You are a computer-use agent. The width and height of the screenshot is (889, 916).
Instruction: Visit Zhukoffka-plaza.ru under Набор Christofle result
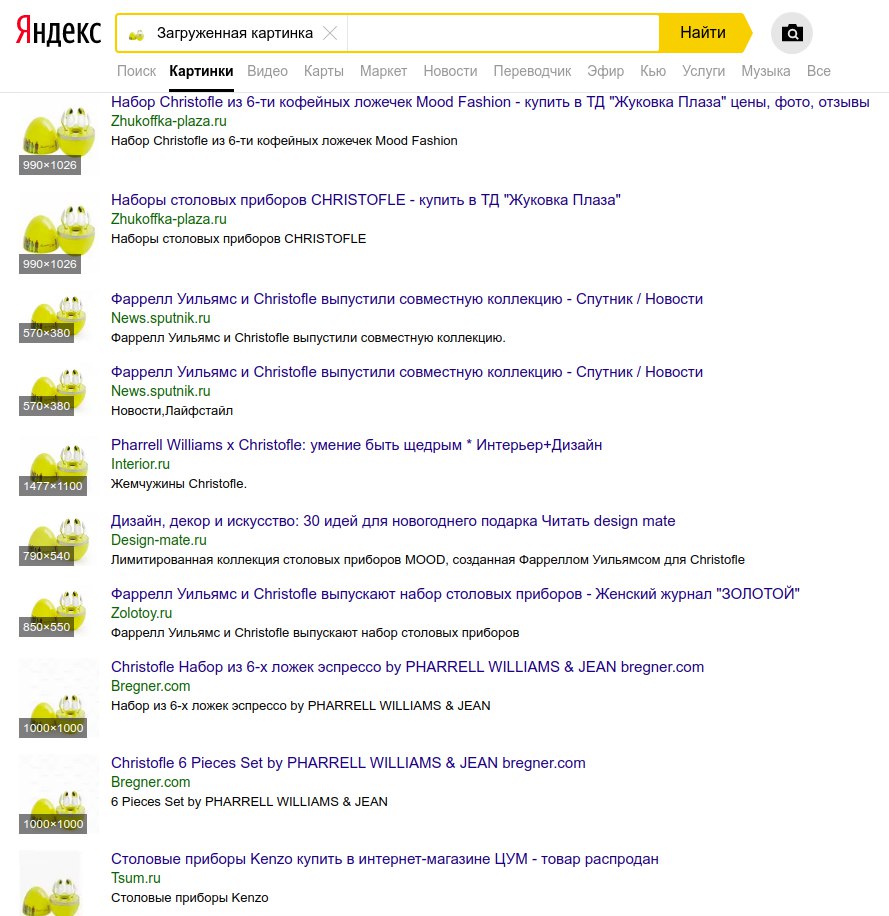click(x=169, y=121)
